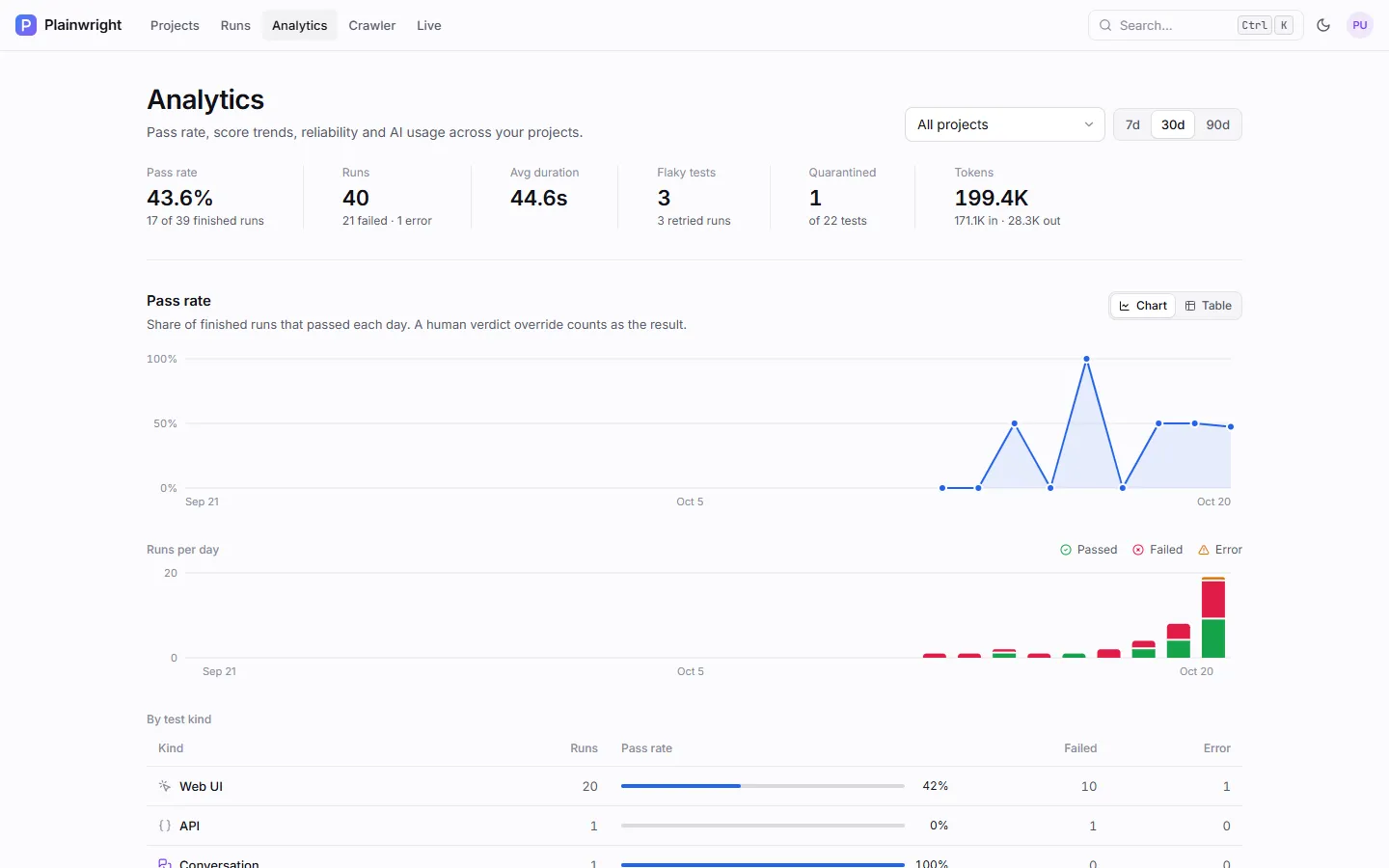Image resolution: width=1389 pixels, height=868 pixels.
Task: Switch pass rate to Table view
Action: 1209,306
